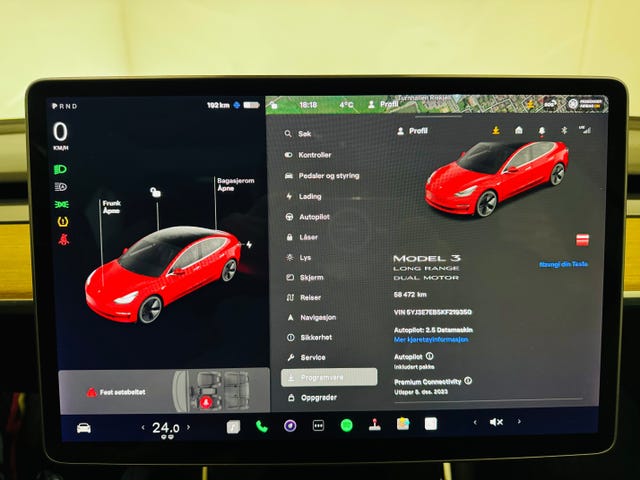640x480 pixels.
Task: Tap the 192 km range readout
Action: pos(218,105)
